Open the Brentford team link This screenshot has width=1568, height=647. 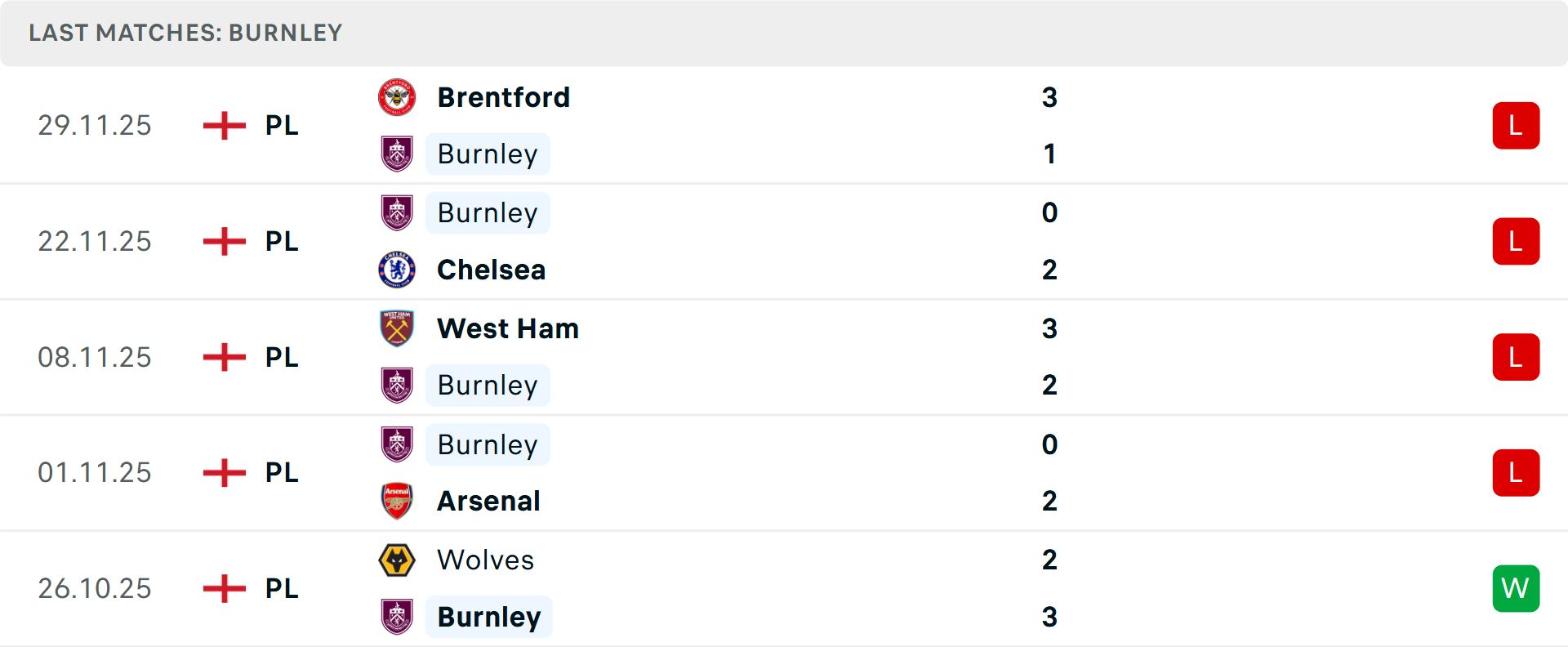[x=503, y=97]
